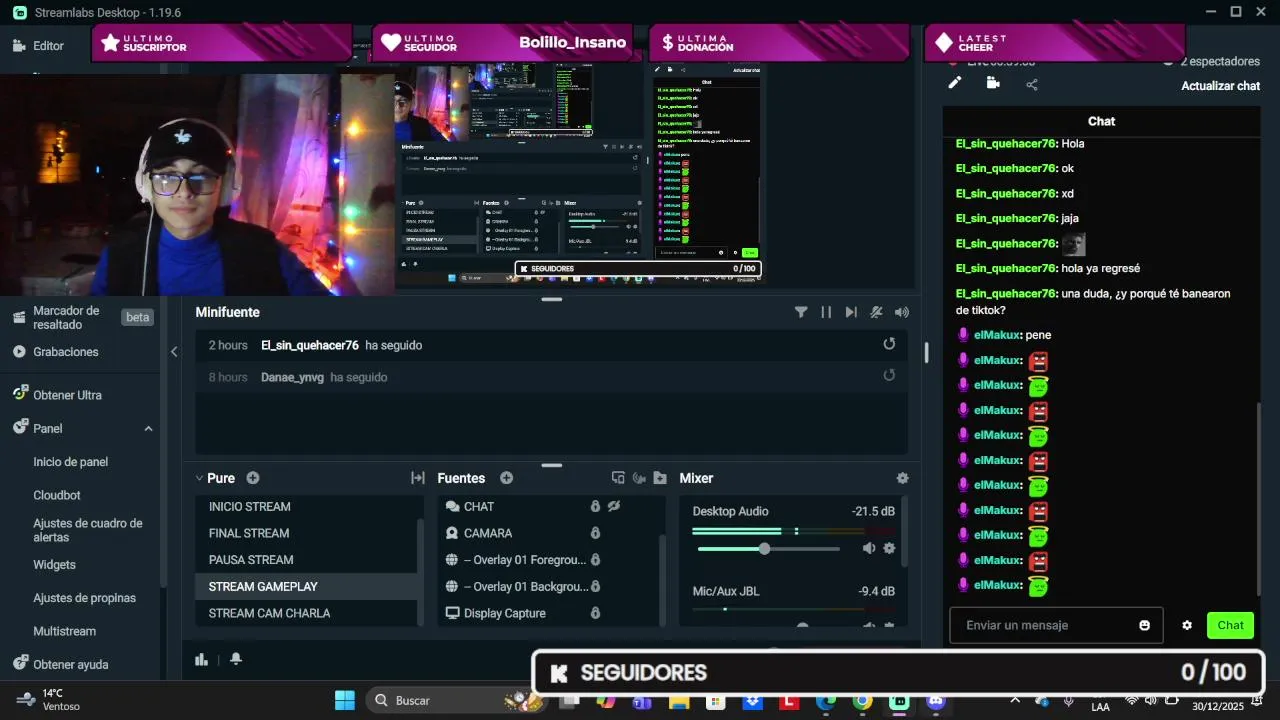Open the Minifuente filter icon
The width and height of the screenshot is (1280, 720).
(801, 312)
